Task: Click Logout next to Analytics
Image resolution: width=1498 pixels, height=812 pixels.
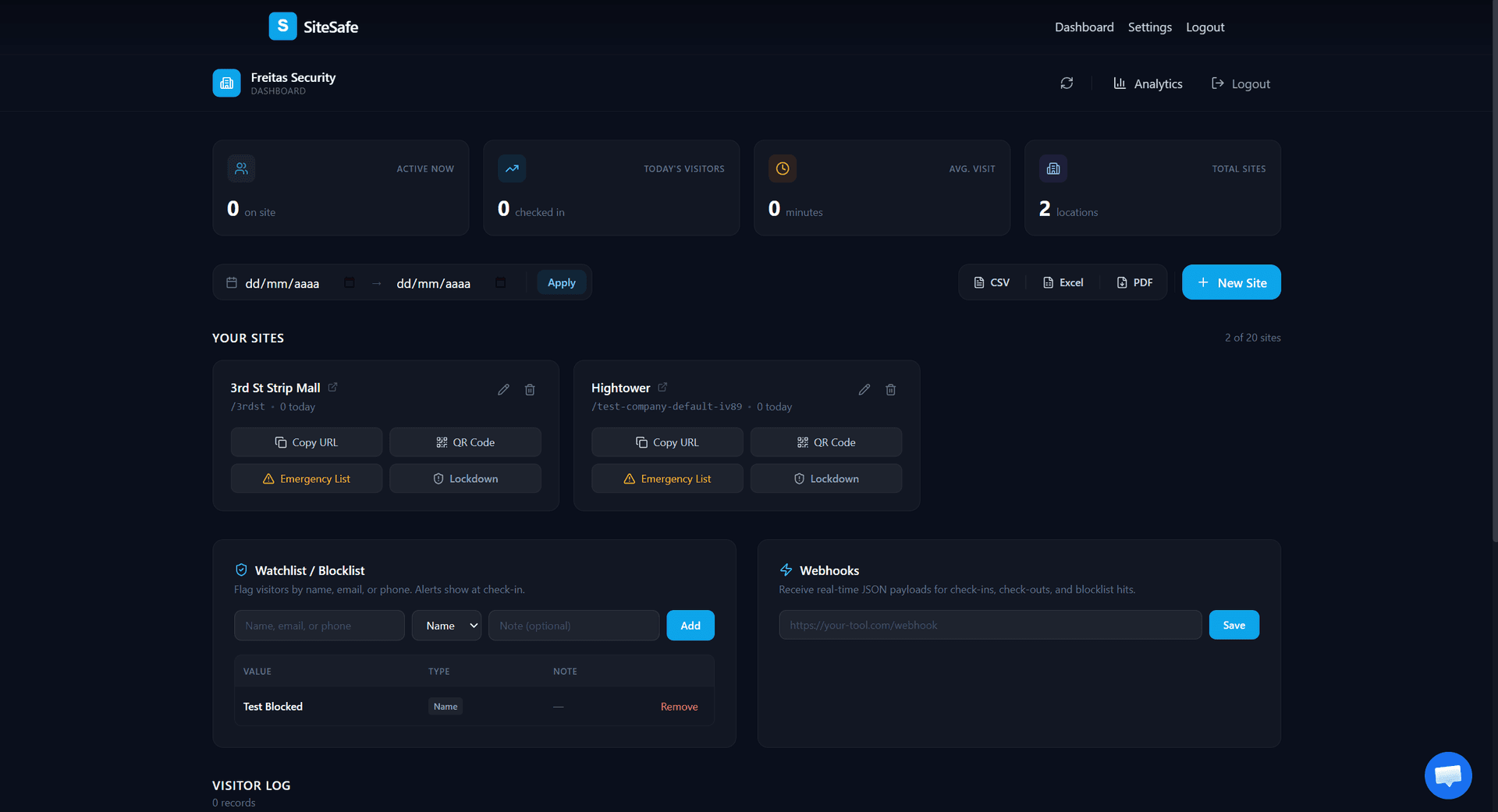Action: pos(1241,83)
